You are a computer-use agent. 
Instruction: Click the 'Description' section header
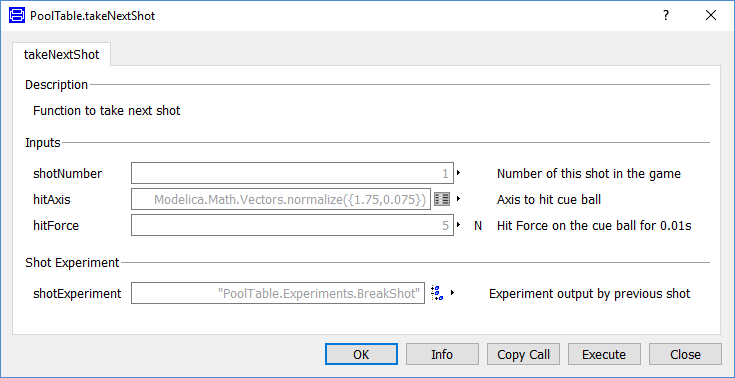point(56,85)
